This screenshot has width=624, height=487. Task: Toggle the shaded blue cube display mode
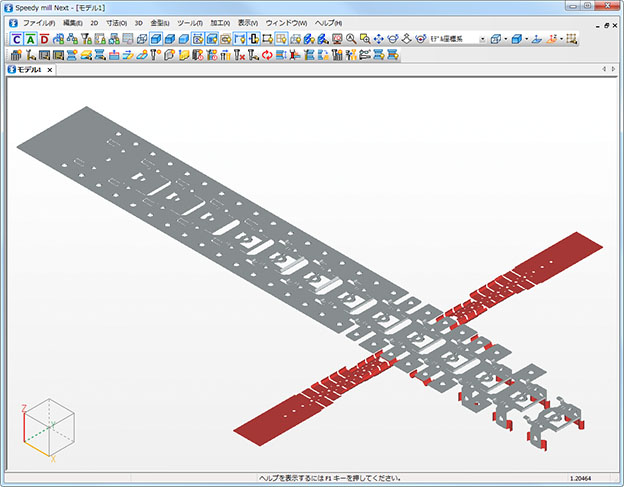(156, 39)
